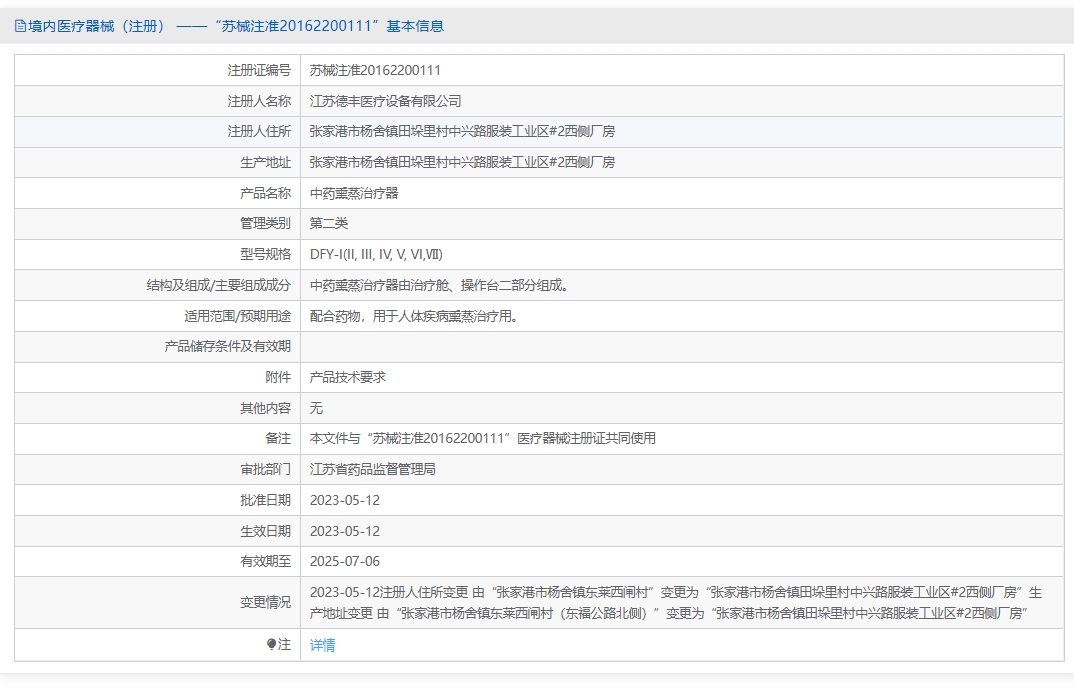Select the 备注 remark text

[x=483, y=438]
